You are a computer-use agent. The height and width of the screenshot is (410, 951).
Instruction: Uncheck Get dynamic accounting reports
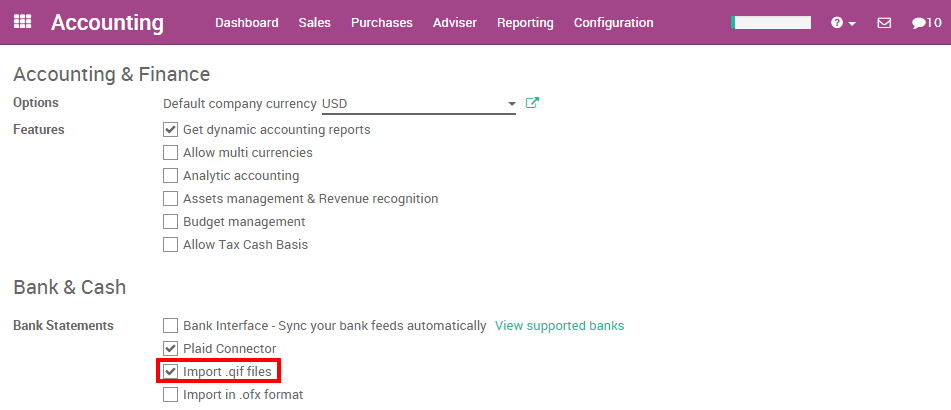tap(170, 130)
